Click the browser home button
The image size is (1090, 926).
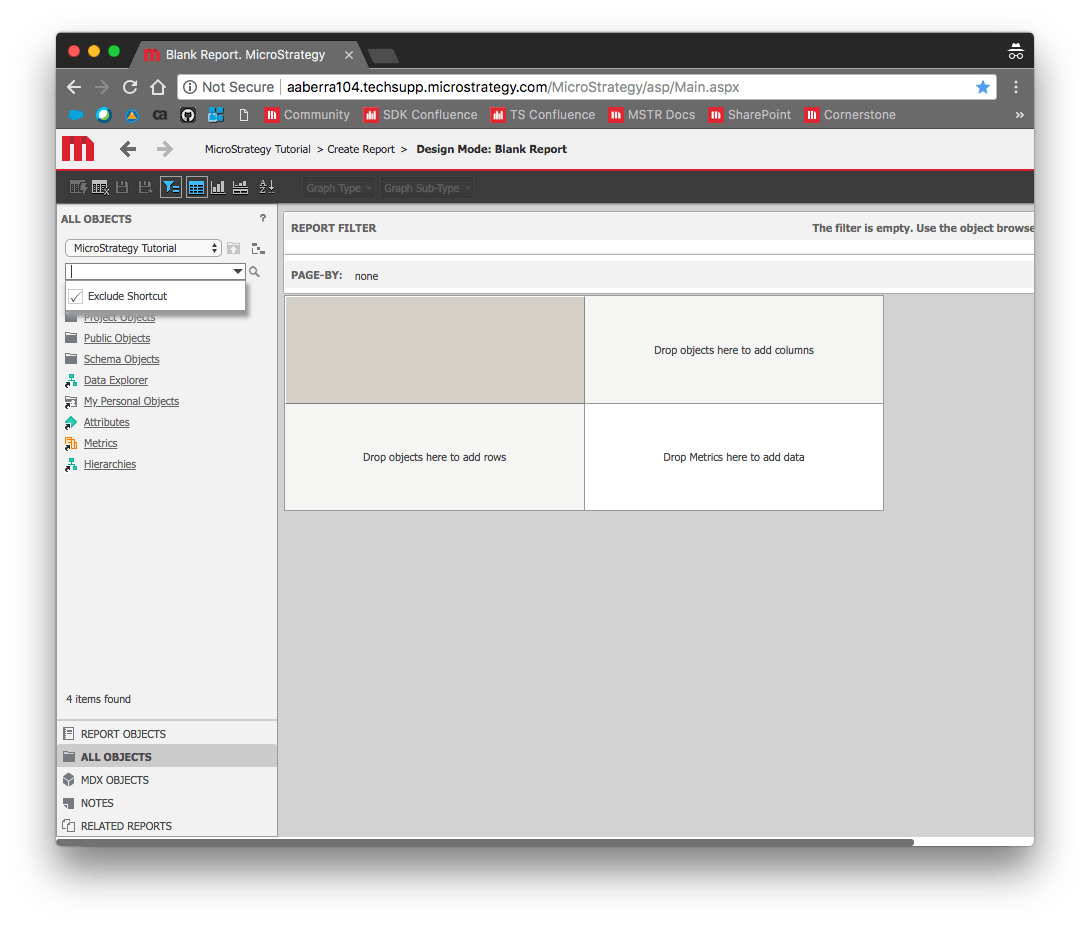(158, 87)
